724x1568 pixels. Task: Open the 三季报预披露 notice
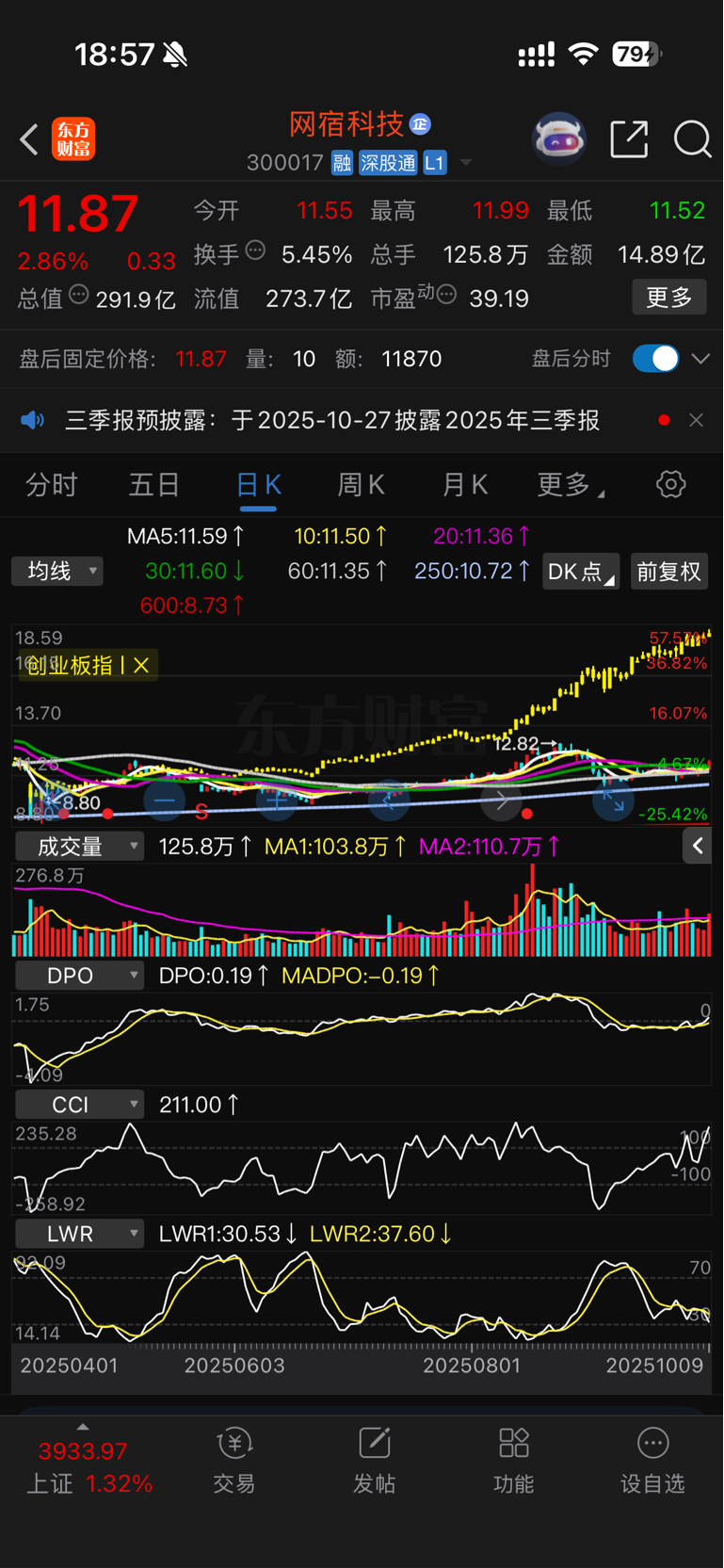[332, 420]
